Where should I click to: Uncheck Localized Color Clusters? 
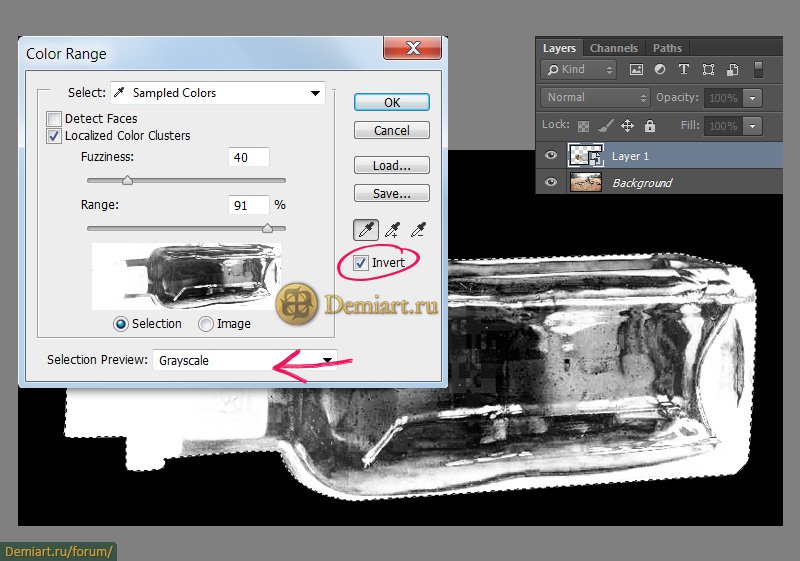click(x=54, y=136)
